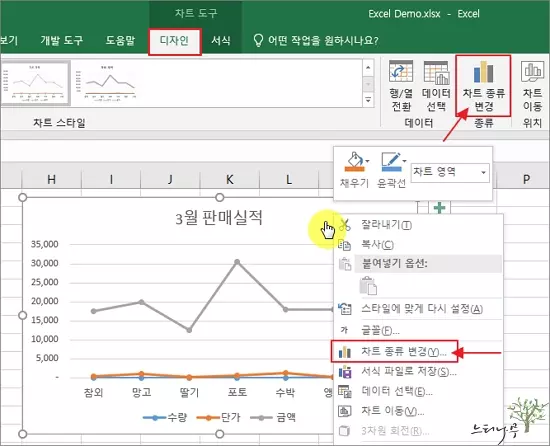This screenshot has height=446, width=550.
Task: Choose 서식 파일로 저장(S)... menu item
Action: click(x=417, y=371)
